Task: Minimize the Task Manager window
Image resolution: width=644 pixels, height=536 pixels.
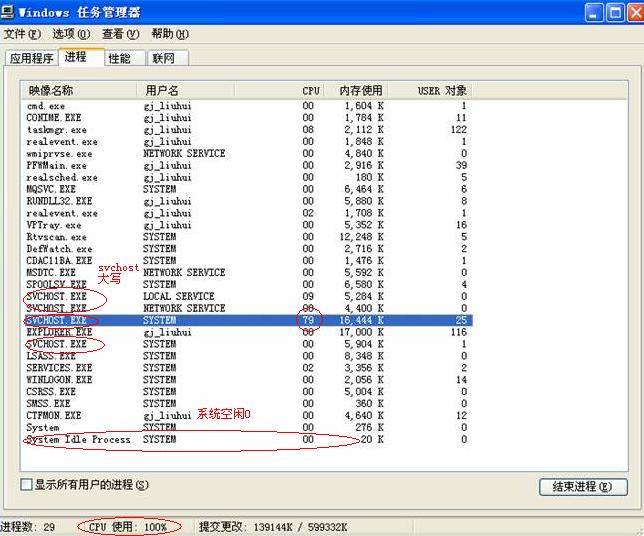Action: point(594,12)
